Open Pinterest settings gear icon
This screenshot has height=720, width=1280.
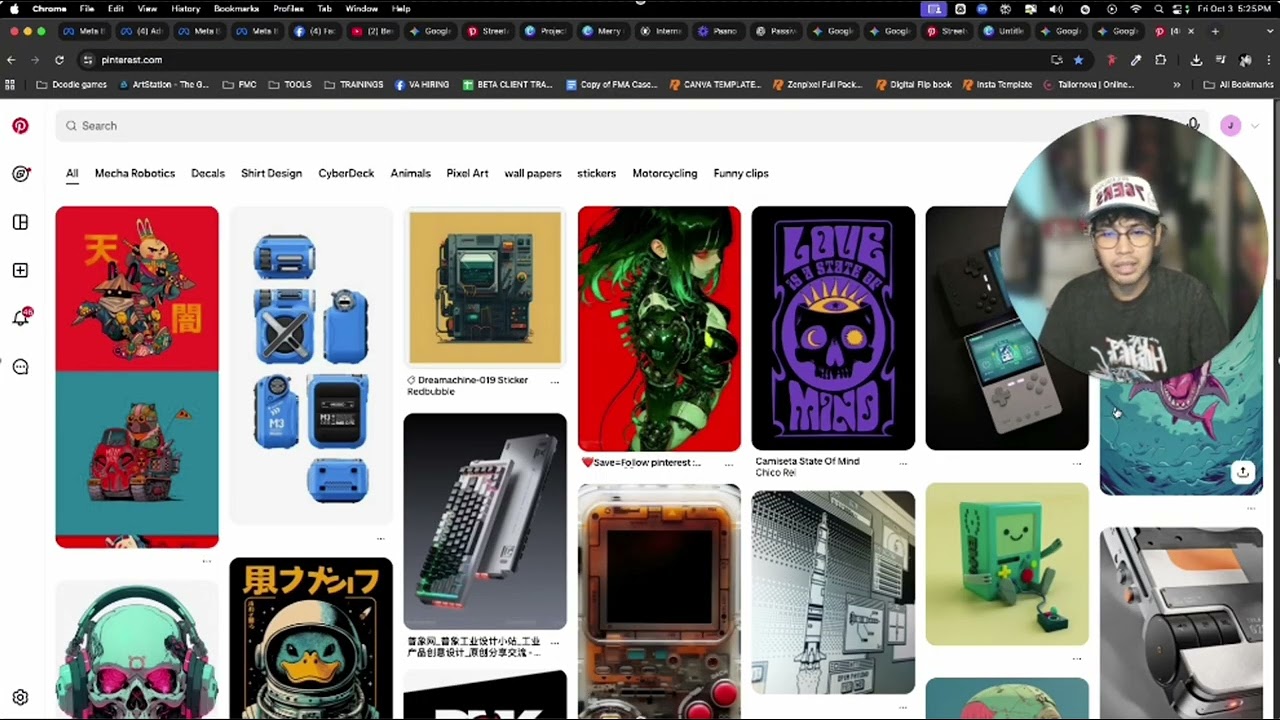coord(20,697)
